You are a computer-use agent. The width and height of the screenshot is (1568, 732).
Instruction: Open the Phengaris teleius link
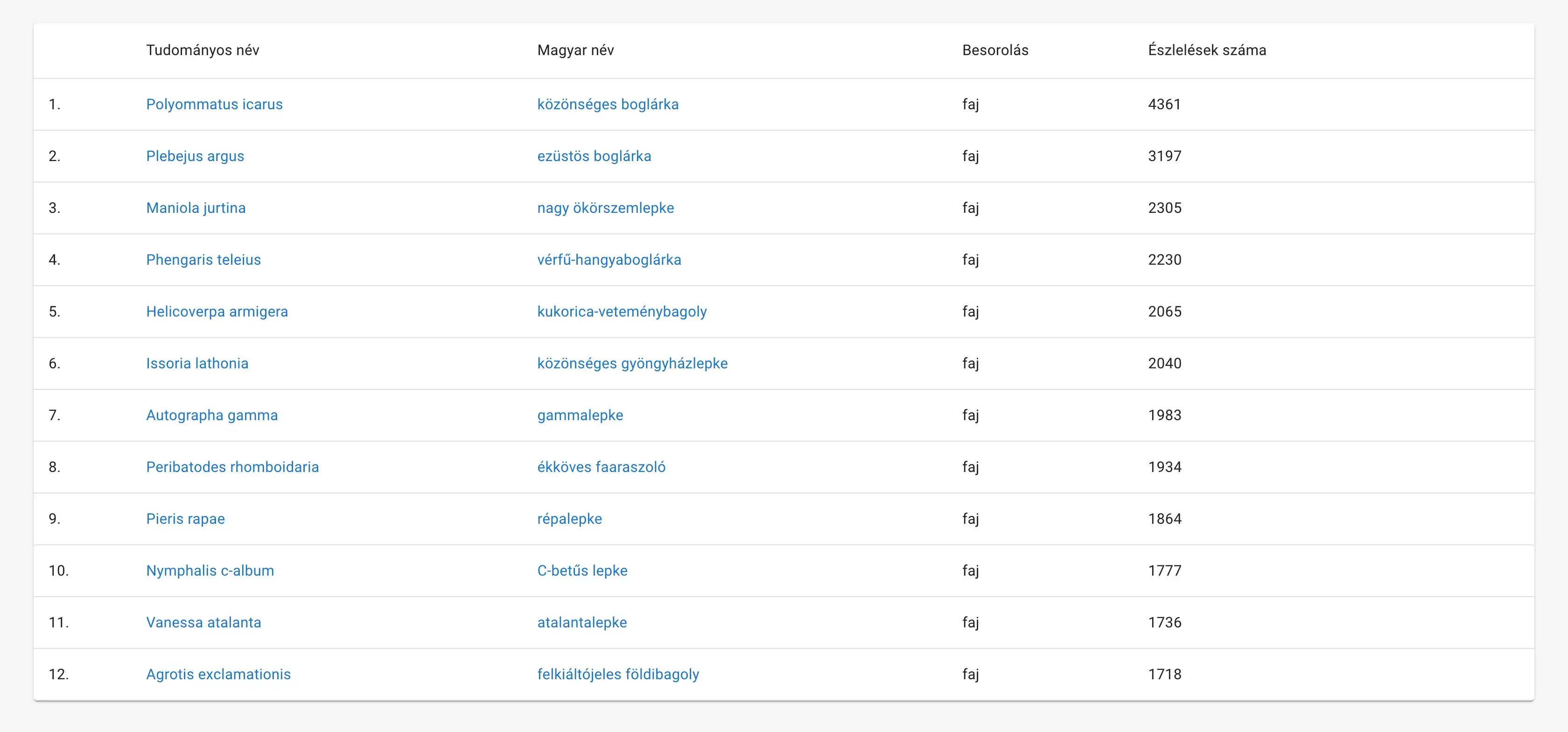(x=203, y=260)
